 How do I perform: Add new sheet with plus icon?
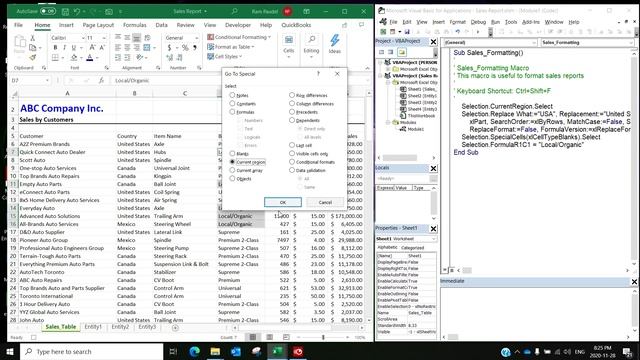point(175,327)
